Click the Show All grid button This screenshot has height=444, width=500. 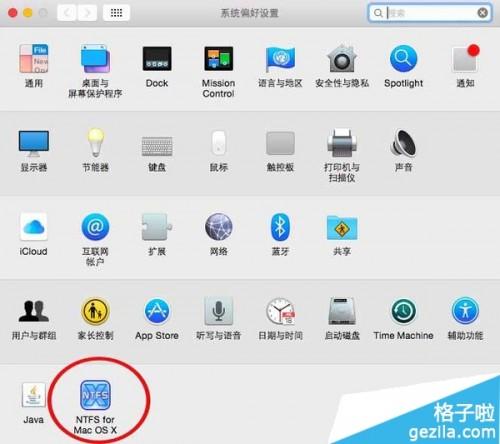116,13
